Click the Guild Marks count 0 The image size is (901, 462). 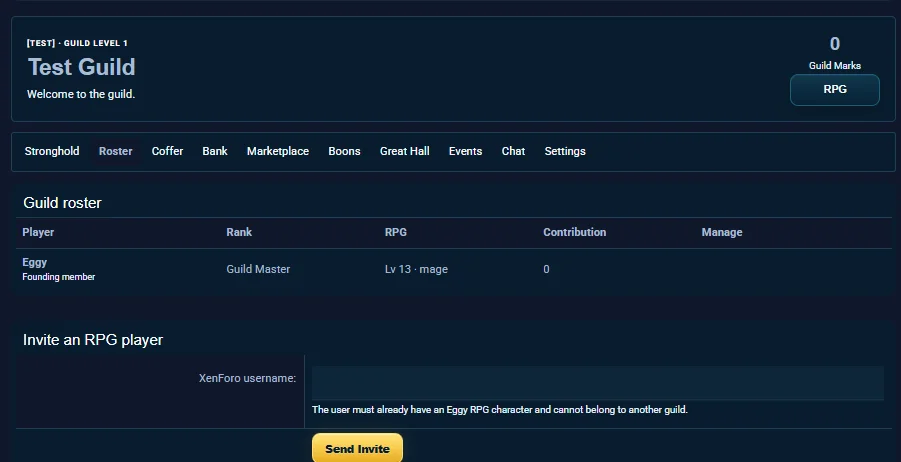[835, 44]
